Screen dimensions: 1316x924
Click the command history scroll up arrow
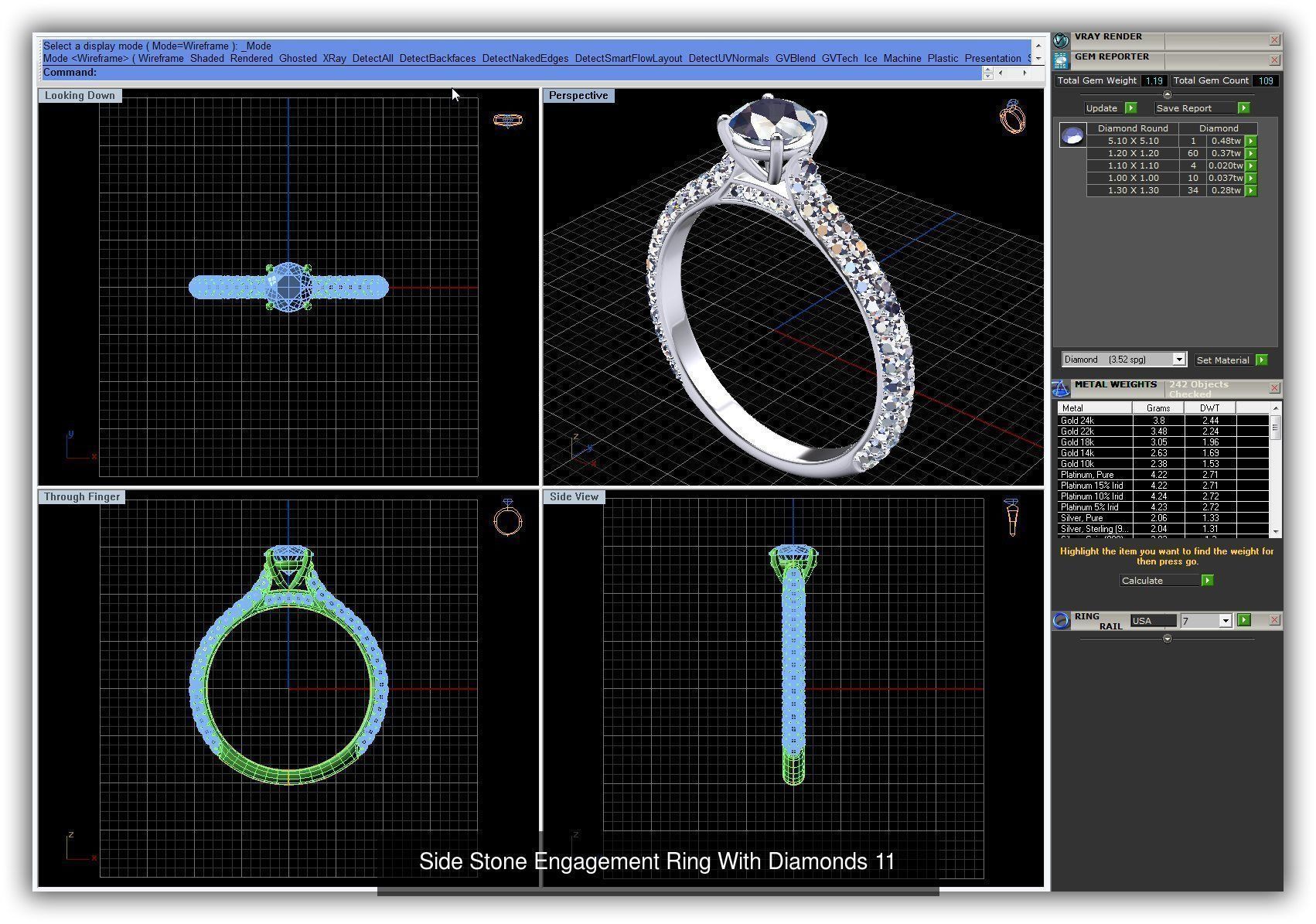coord(1038,46)
